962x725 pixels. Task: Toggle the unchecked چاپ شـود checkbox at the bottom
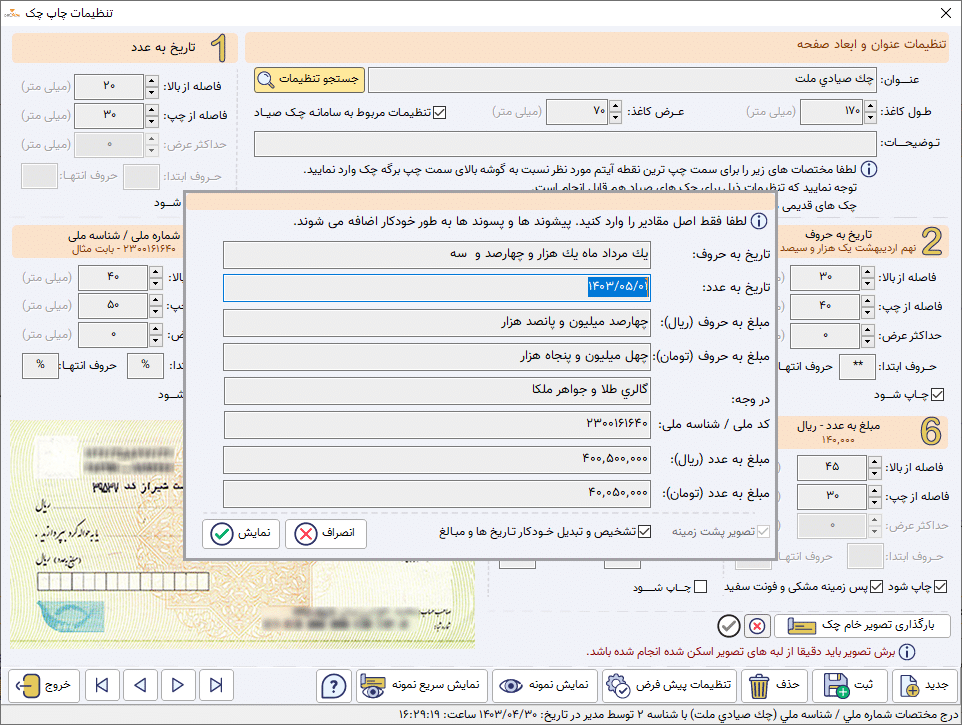click(701, 587)
